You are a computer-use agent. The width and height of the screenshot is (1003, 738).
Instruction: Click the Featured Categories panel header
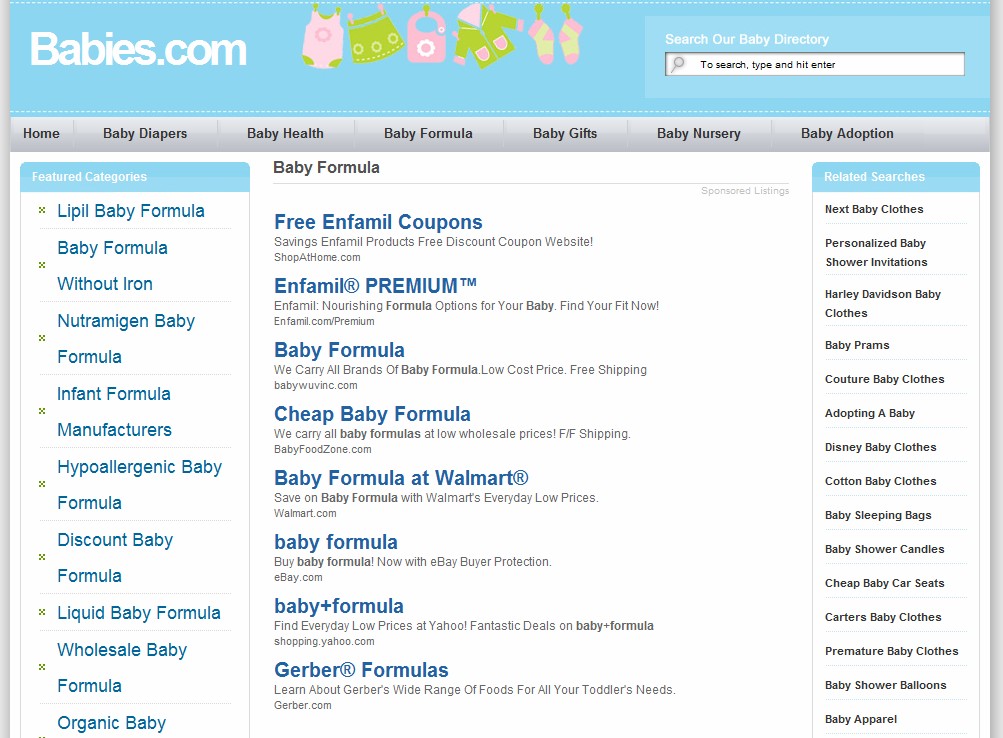pos(135,177)
